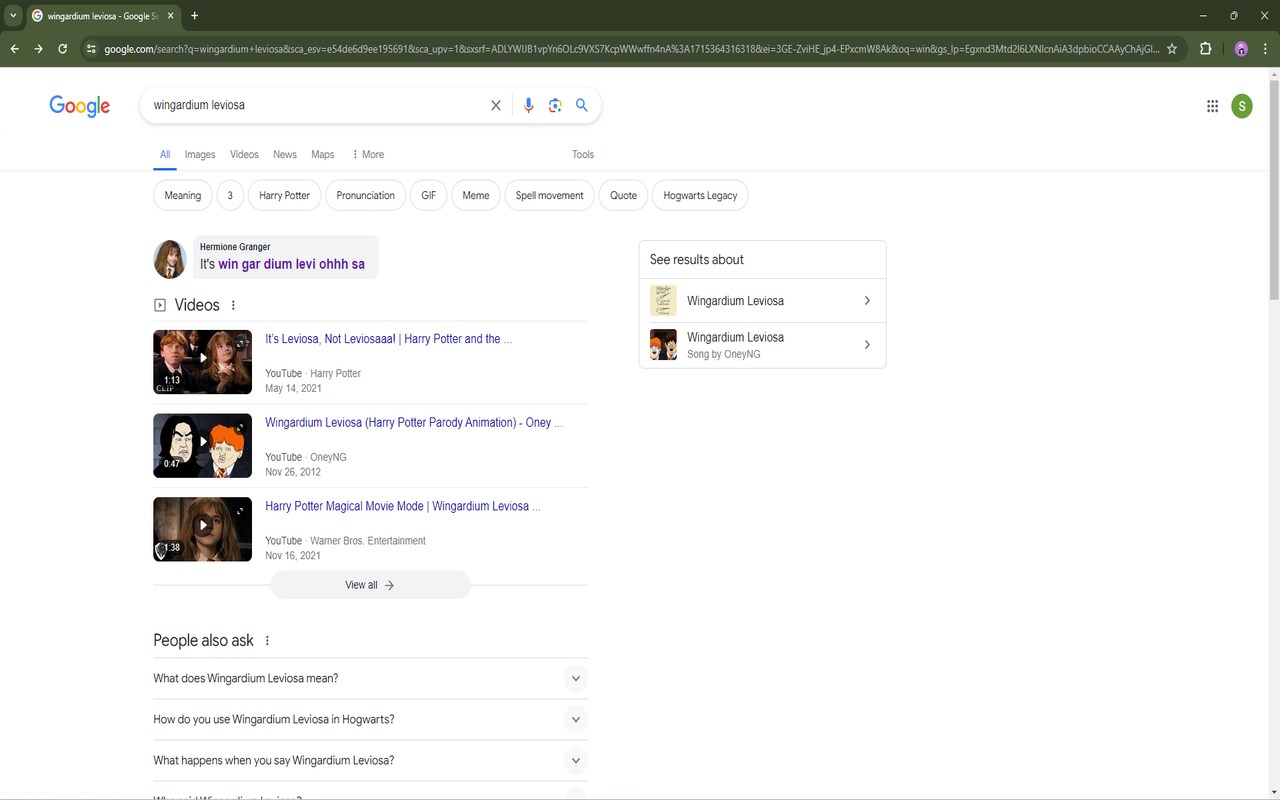Select the Pronunciation filter chip
Screen dimensions: 1280x800
click(x=365, y=195)
